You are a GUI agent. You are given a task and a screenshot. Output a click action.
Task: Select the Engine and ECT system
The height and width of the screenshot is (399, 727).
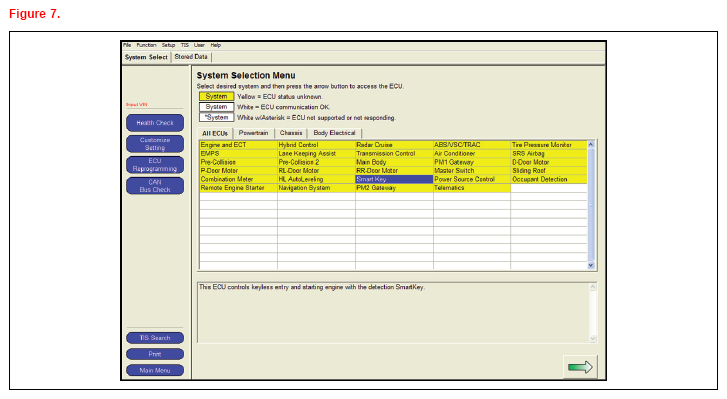pyautogui.click(x=238, y=145)
